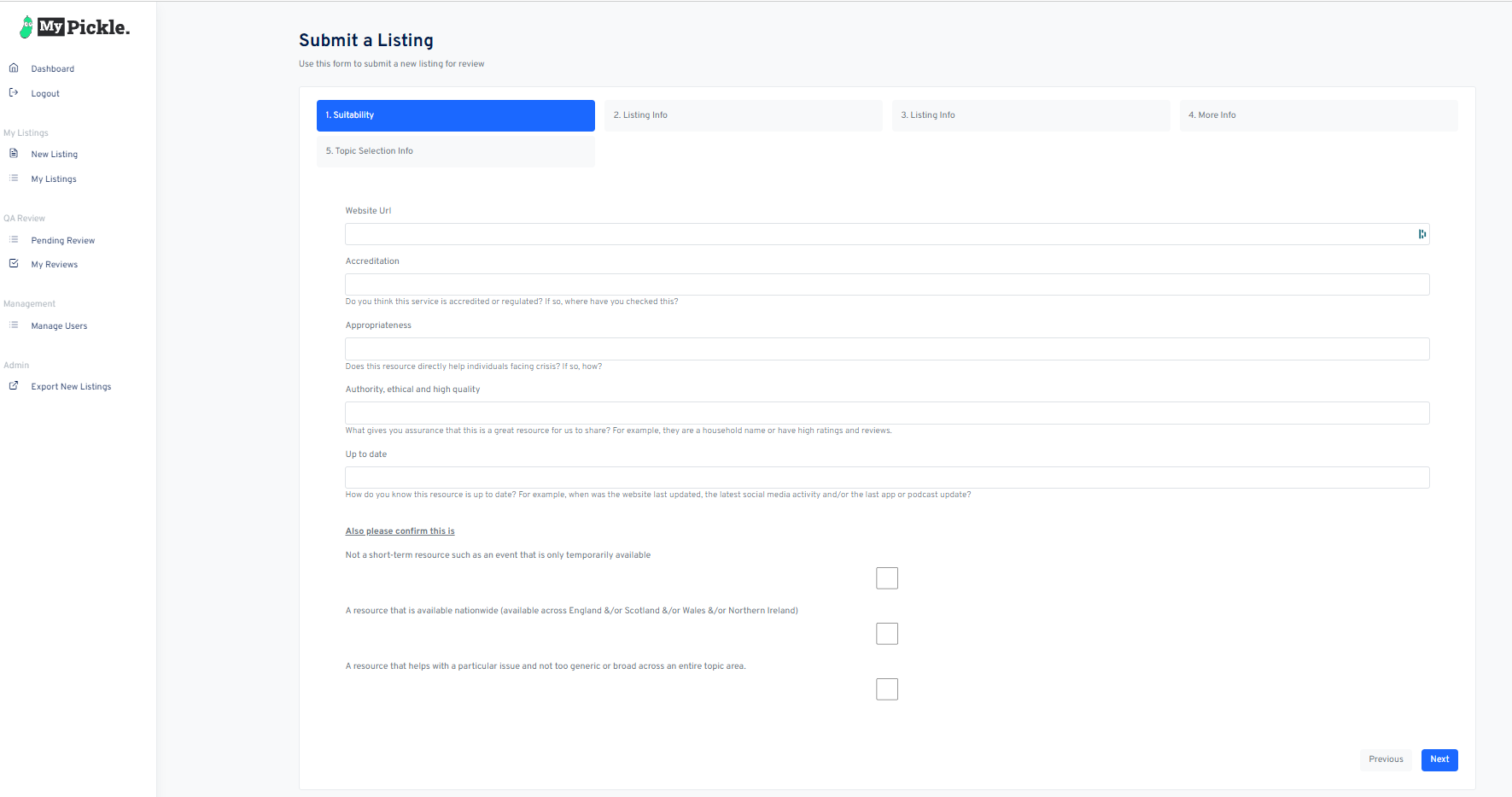Switch to the 3. Listing Info tab
Image resolution: width=1512 pixels, height=797 pixels.
coord(1030,115)
